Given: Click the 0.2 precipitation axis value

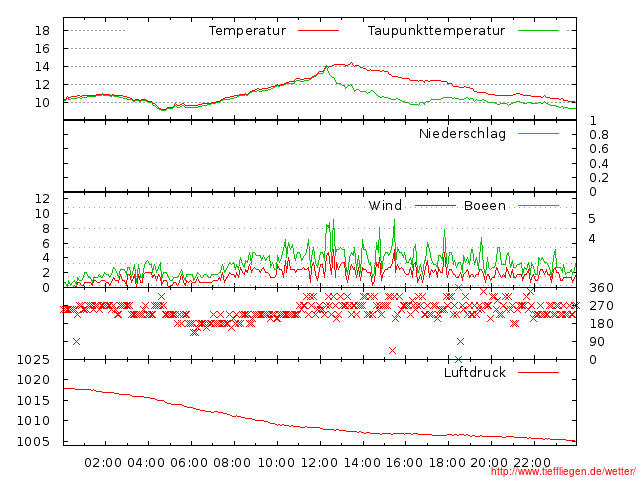Looking at the screenshot, I should [599, 178].
